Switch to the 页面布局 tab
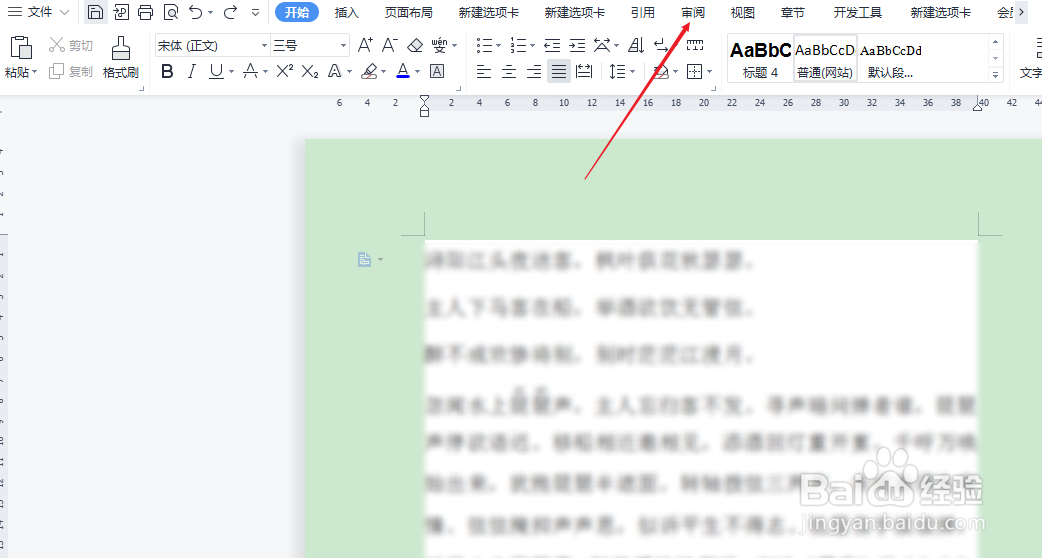The height and width of the screenshot is (558, 1042). [408, 12]
